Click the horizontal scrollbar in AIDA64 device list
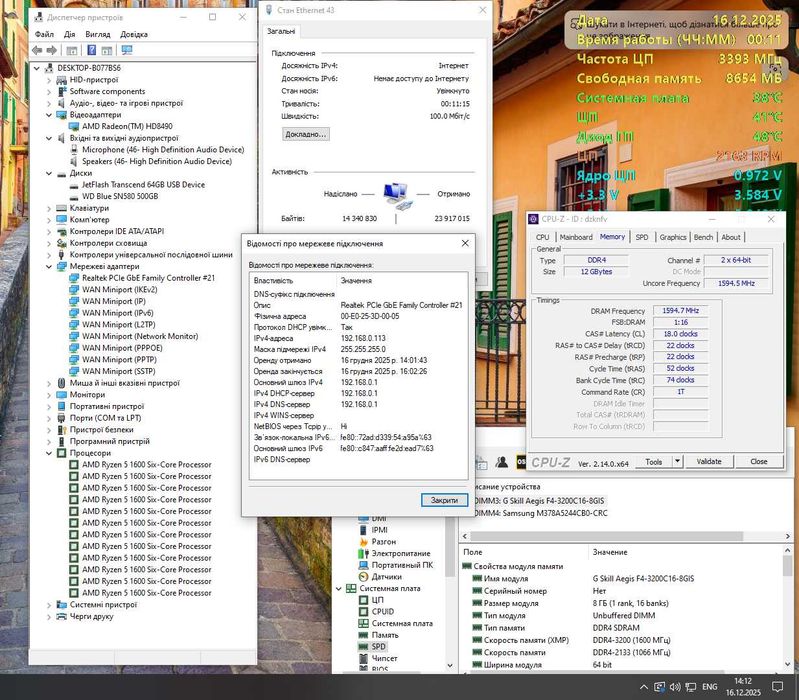Image resolution: width=799 pixels, height=700 pixels. [606, 536]
